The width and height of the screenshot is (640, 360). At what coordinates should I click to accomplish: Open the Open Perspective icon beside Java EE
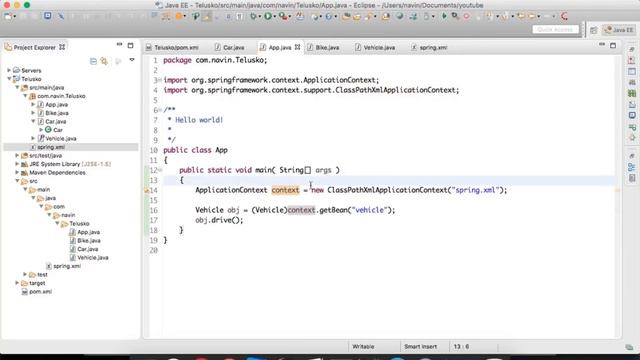pos(593,30)
